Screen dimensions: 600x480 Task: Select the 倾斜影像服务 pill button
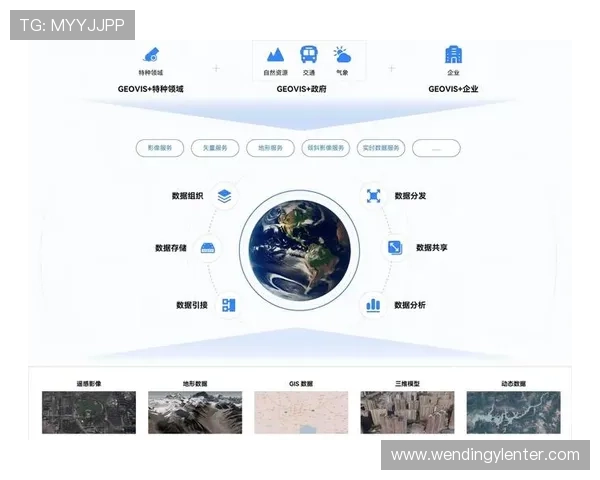click(x=326, y=148)
